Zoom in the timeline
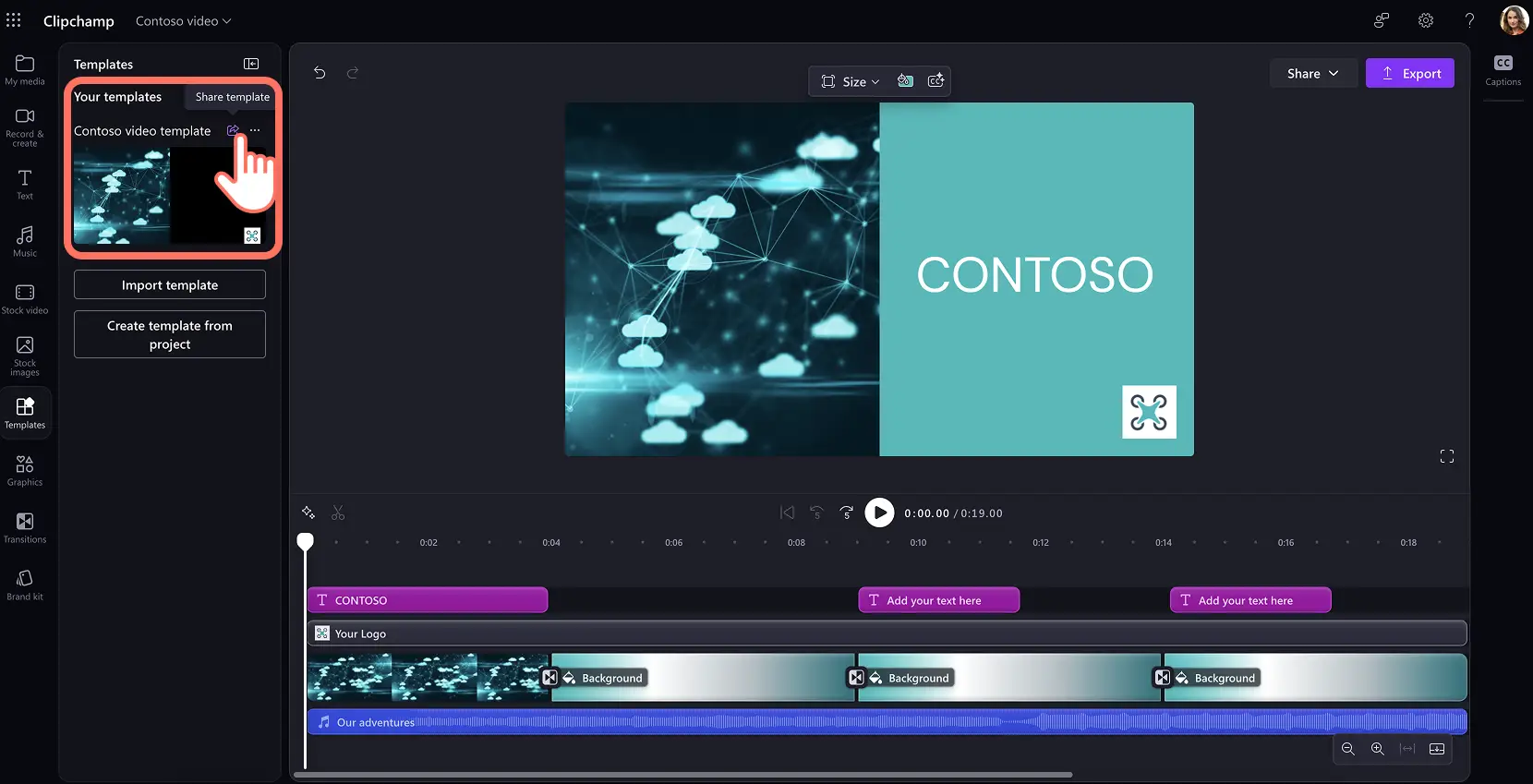The height and width of the screenshot is (784, 1533). click(x=1378, y=749)
